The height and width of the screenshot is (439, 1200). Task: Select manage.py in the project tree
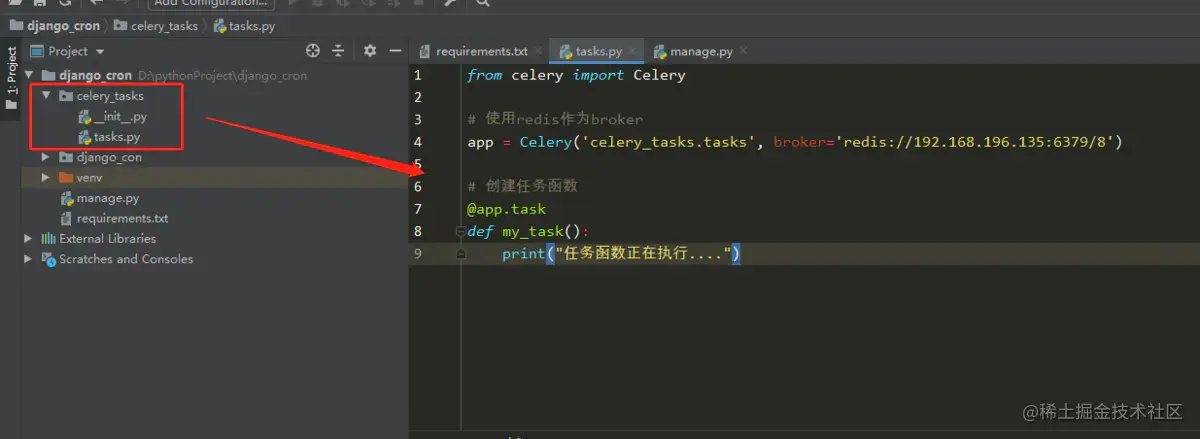pyautogui.click(x=108, y=198)
